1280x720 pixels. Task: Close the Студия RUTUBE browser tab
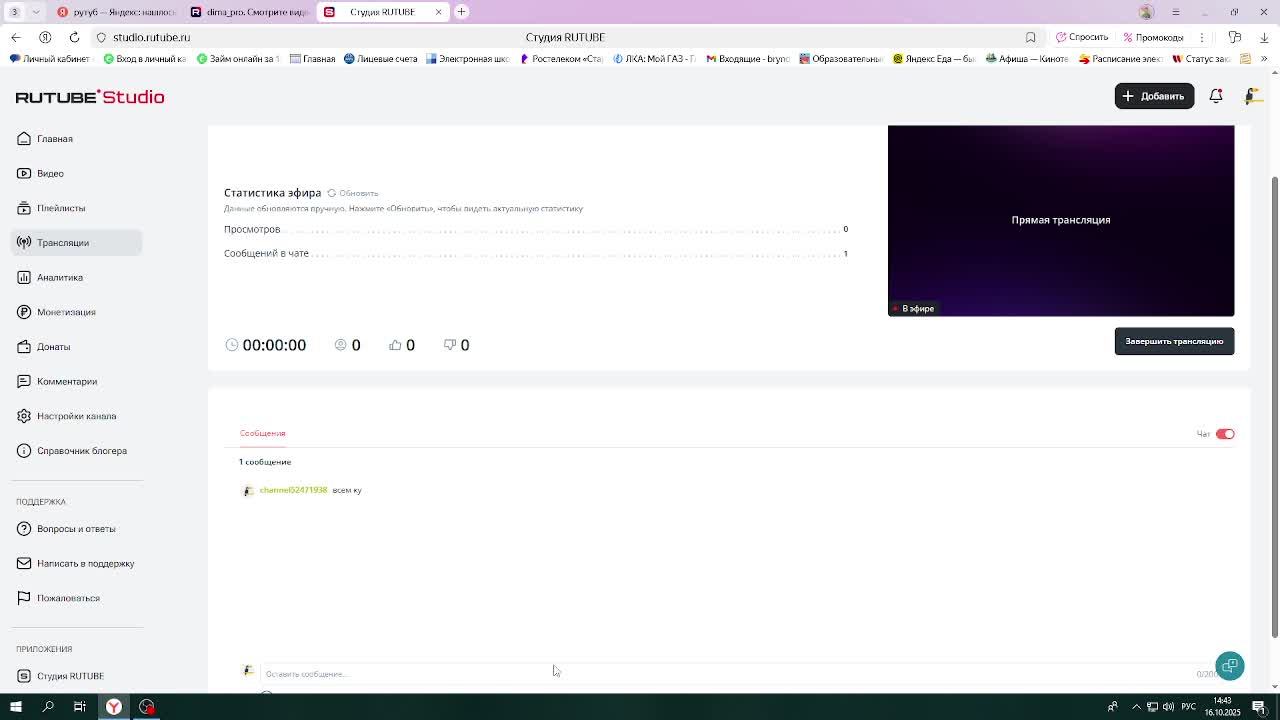click(x=438, y=12)
